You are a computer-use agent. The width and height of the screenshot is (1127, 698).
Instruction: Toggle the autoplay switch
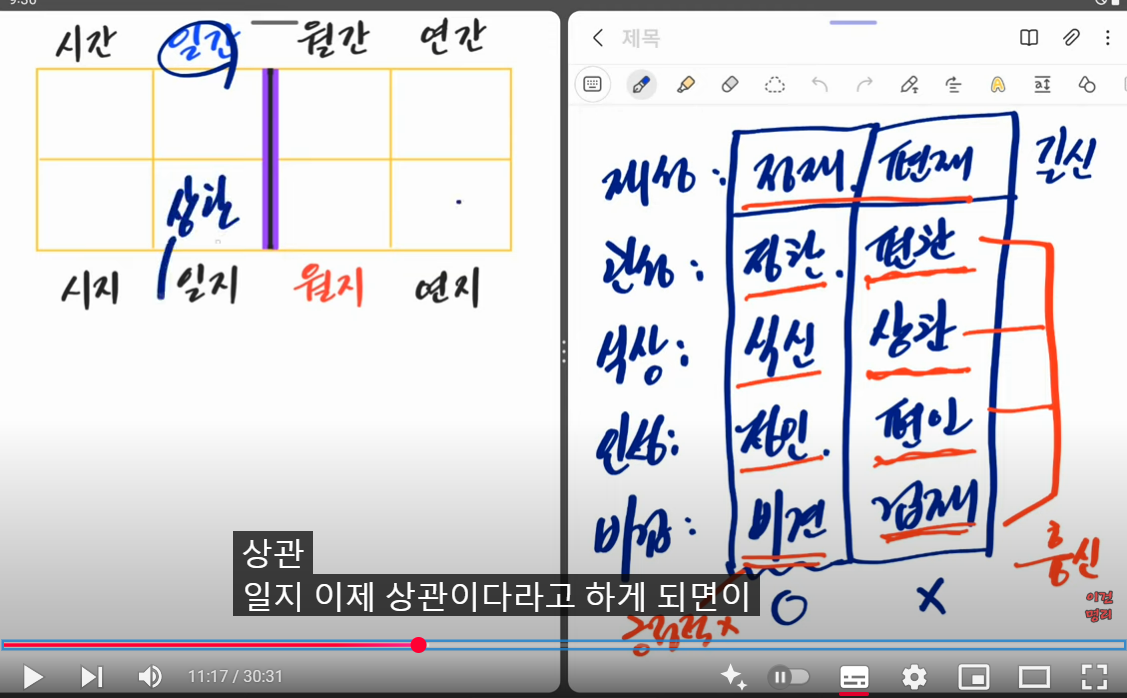click(788, 676)
